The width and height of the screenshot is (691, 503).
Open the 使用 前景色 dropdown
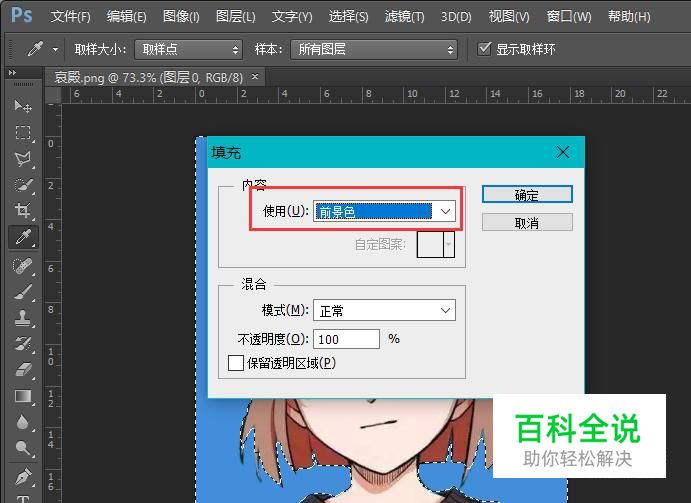(x=384, y=212)
